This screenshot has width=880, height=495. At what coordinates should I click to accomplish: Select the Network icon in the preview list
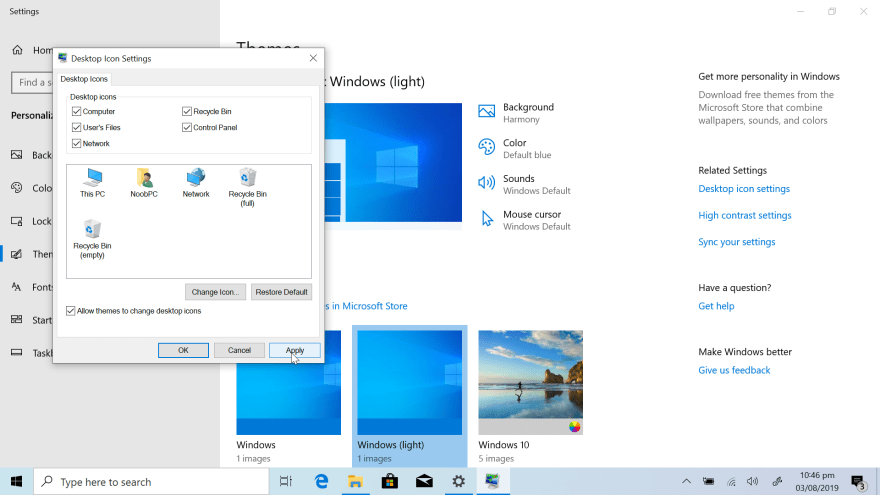coord(196,183)
